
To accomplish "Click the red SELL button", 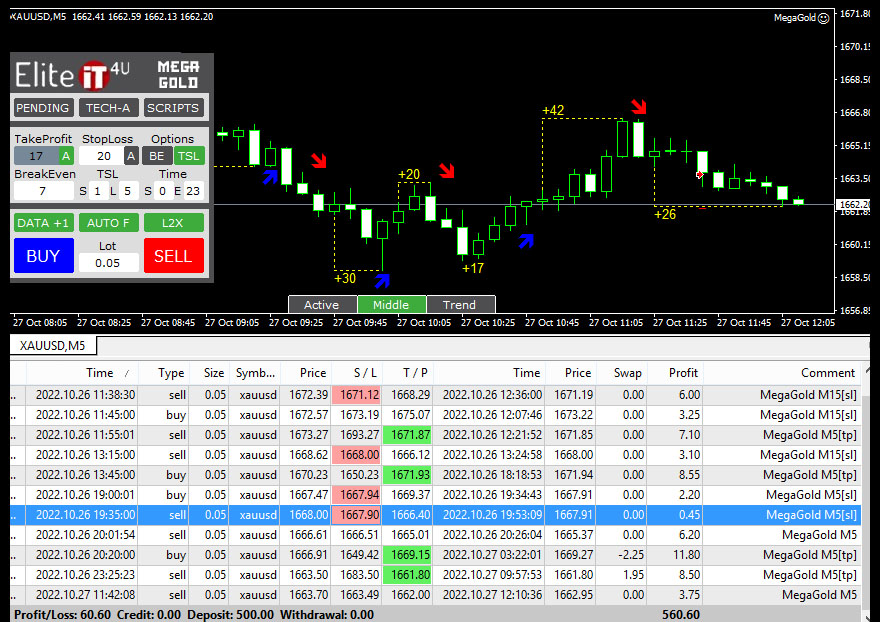I will [173, 255].
